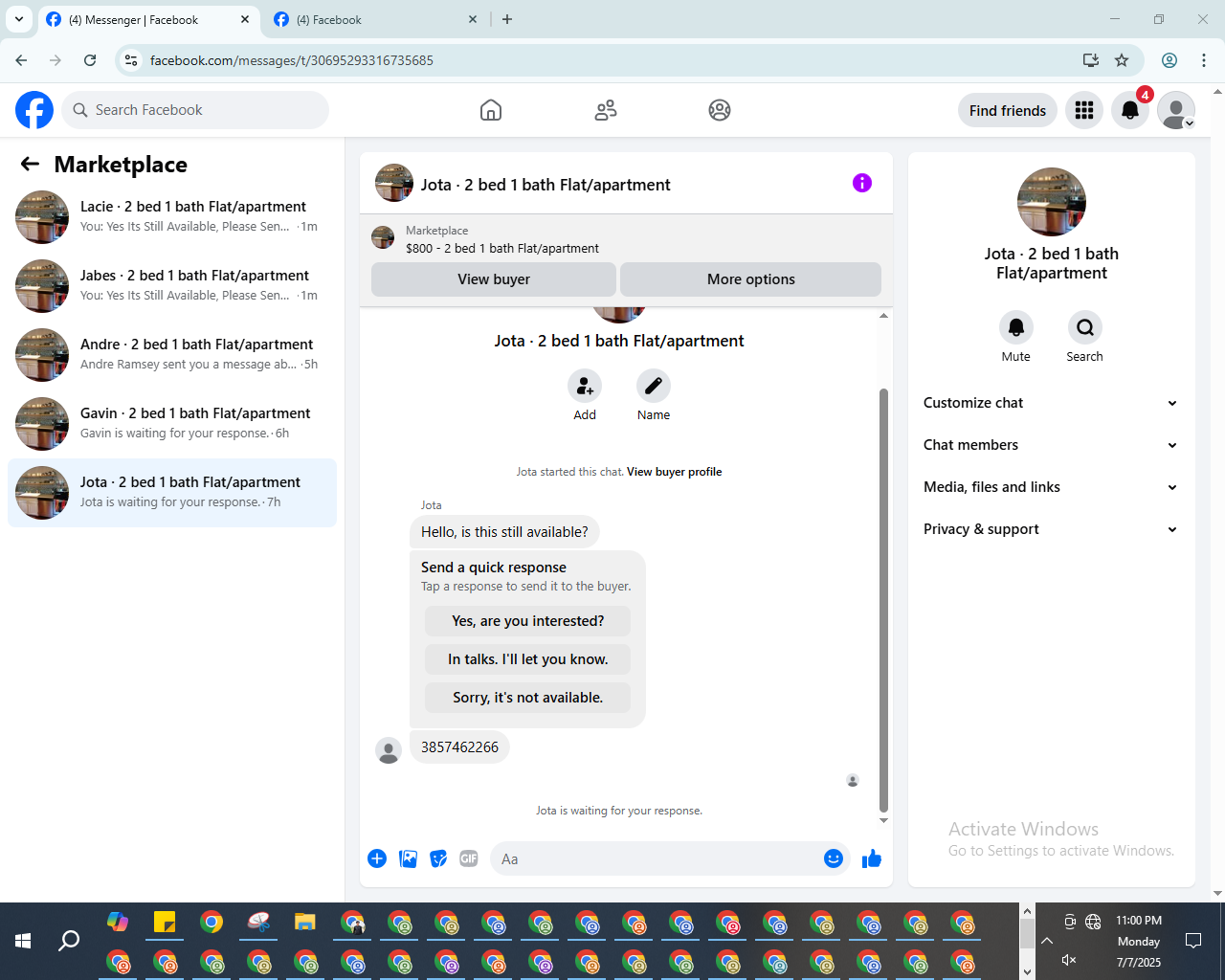The height and width of the screenshot is (980, 1225).
Task: Send quick reply 'Yes, are you interested?'
Action: [x=528, y=621]
